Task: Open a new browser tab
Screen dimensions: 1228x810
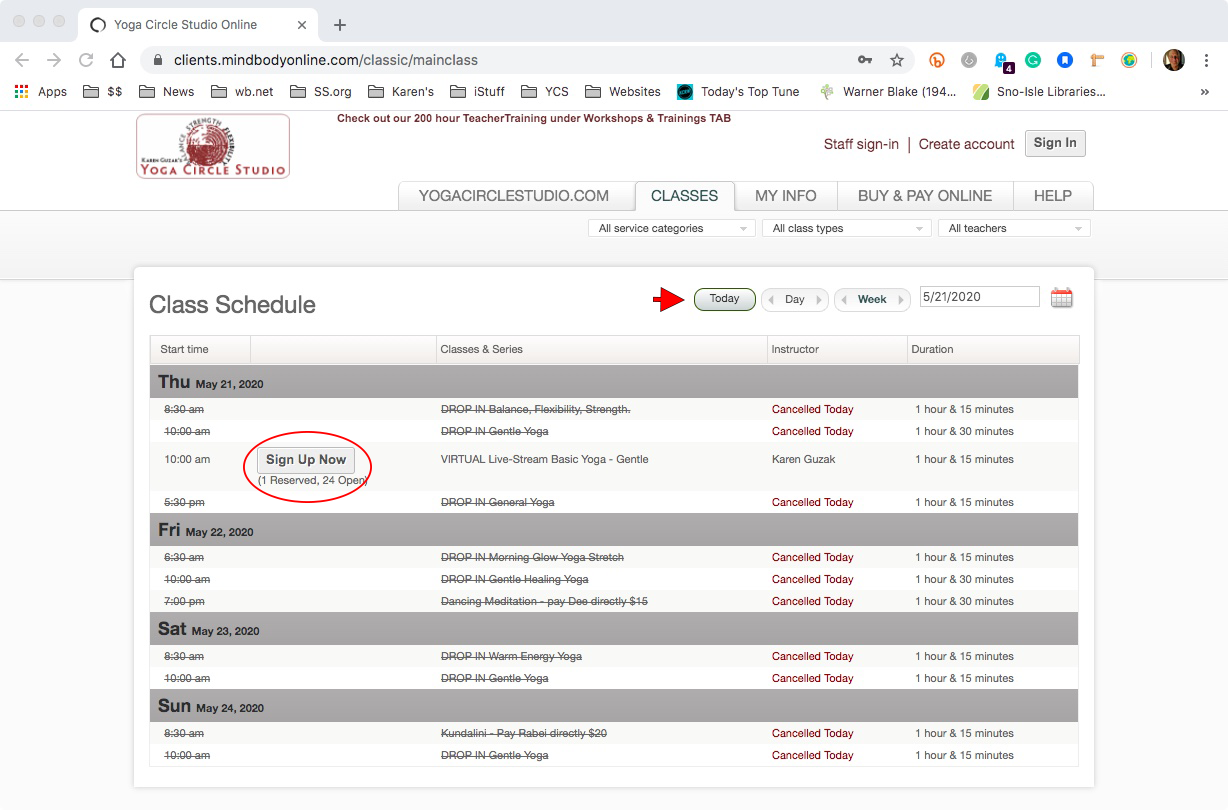Action: (340, 25)
